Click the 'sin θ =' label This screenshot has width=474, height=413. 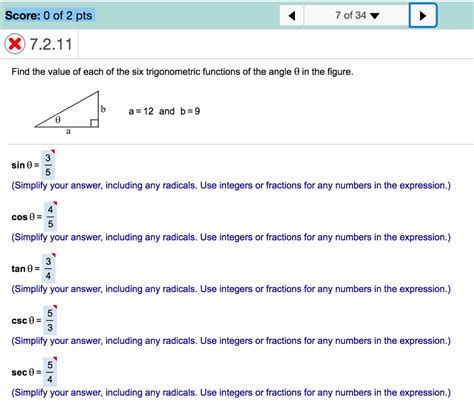(x=25, y=165)
